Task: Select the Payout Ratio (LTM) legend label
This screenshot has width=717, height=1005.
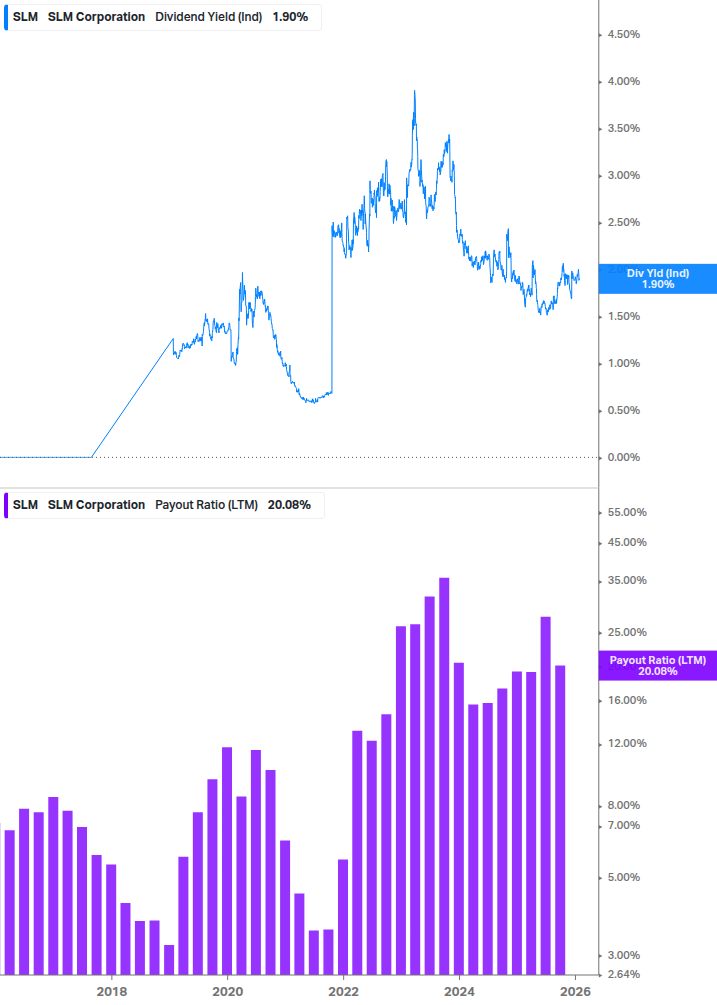Action: coord(206,505)
